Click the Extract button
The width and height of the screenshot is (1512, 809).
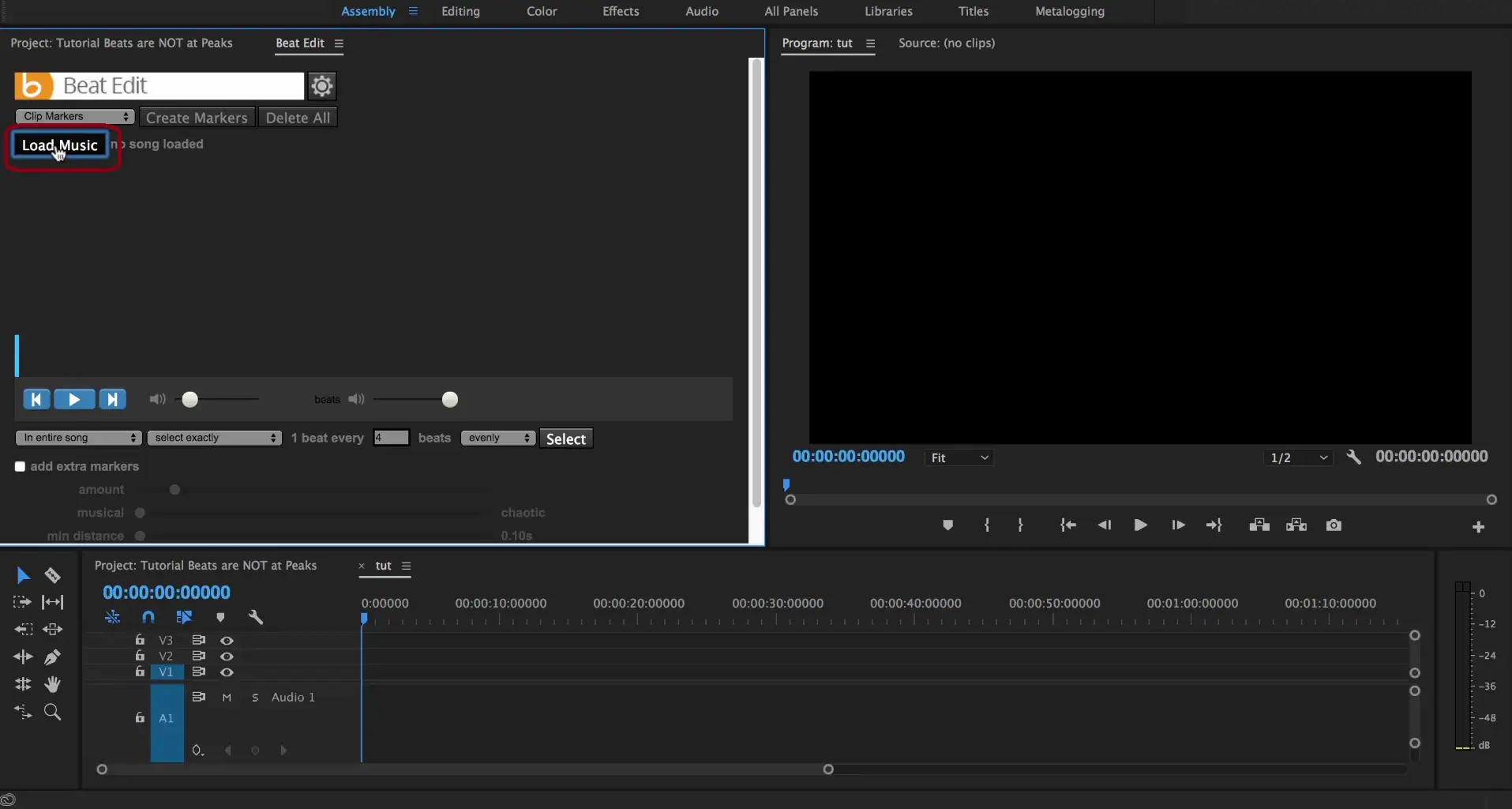click(x=1296, y=525)
